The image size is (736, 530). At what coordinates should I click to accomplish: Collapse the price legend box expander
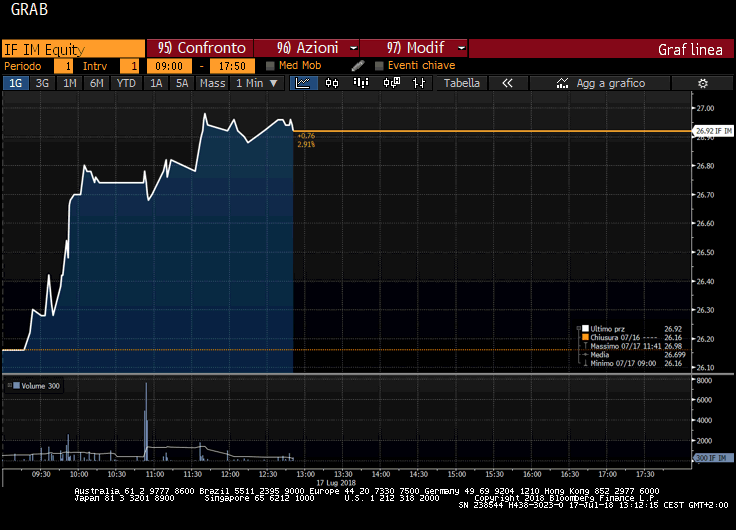[x=579, y=329]
